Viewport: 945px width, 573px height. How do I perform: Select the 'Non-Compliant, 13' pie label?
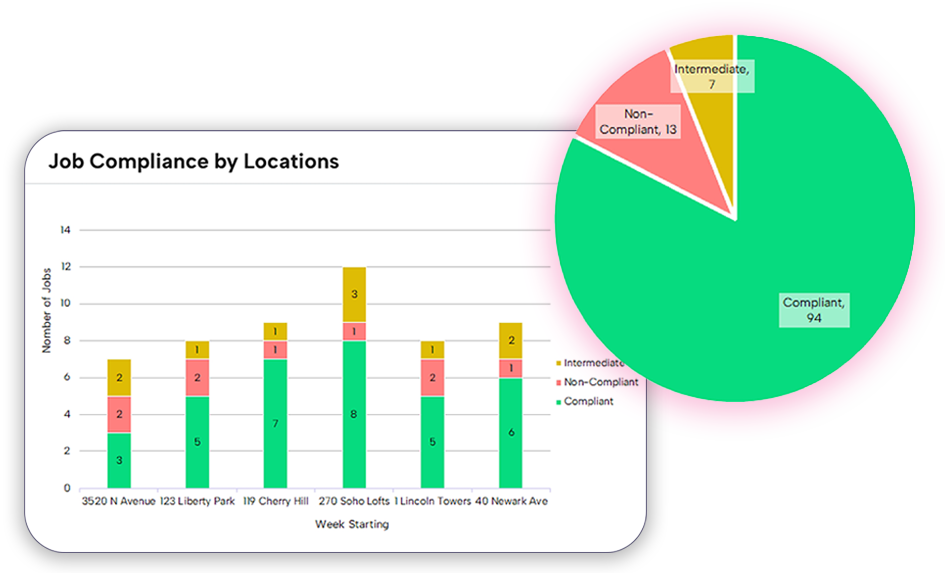[638, 122]
